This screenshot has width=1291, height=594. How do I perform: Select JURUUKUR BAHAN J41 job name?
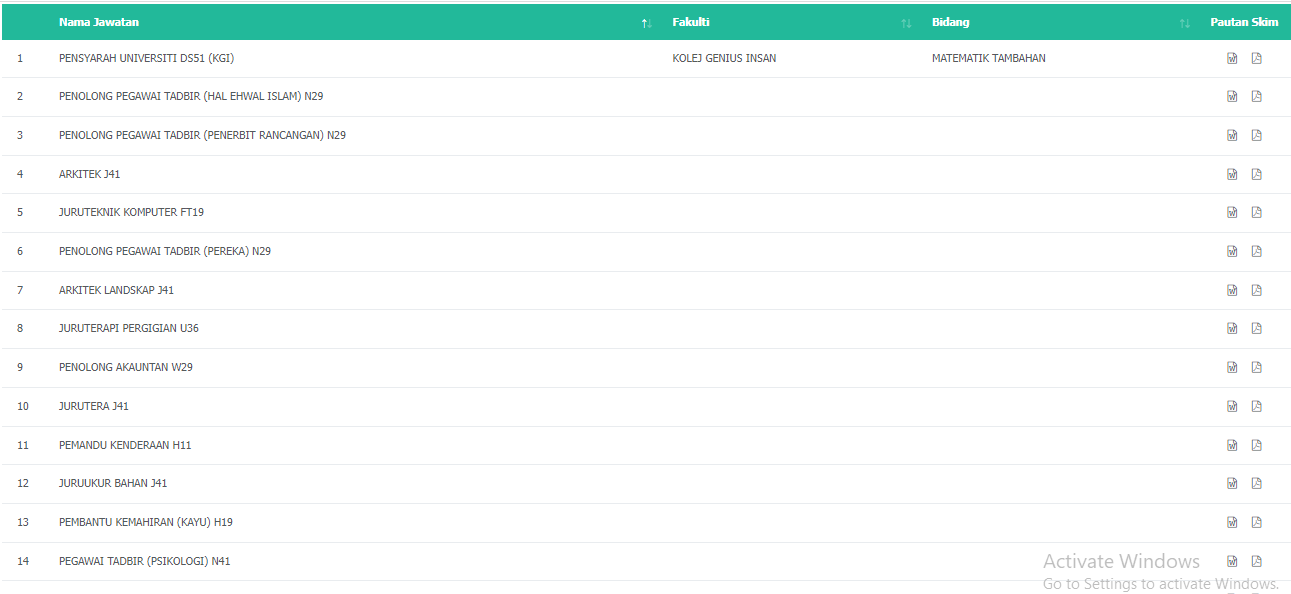point(113,483)
